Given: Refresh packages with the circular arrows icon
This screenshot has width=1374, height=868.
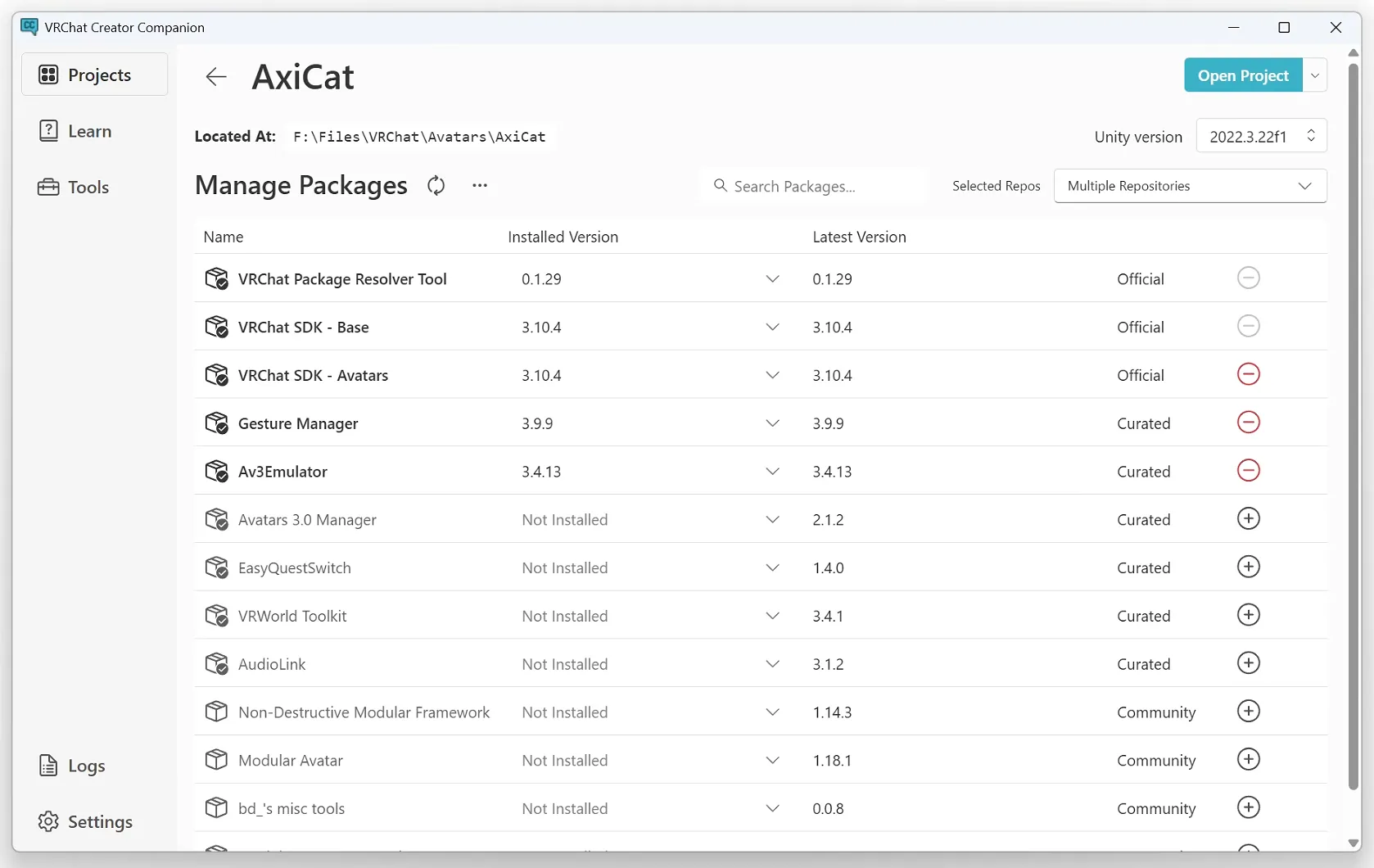Looking at the screenshot, I should pos(436,186).
